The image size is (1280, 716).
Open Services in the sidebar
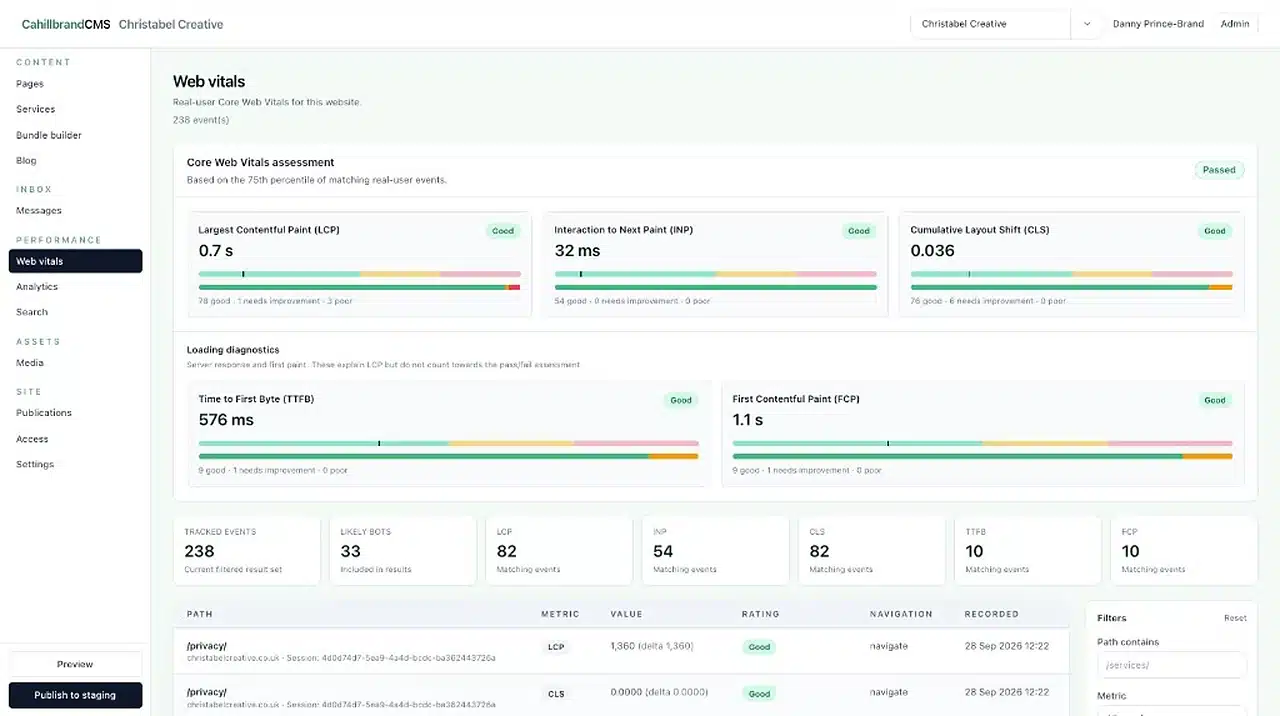pyautogui.click(x=35, y=109)
